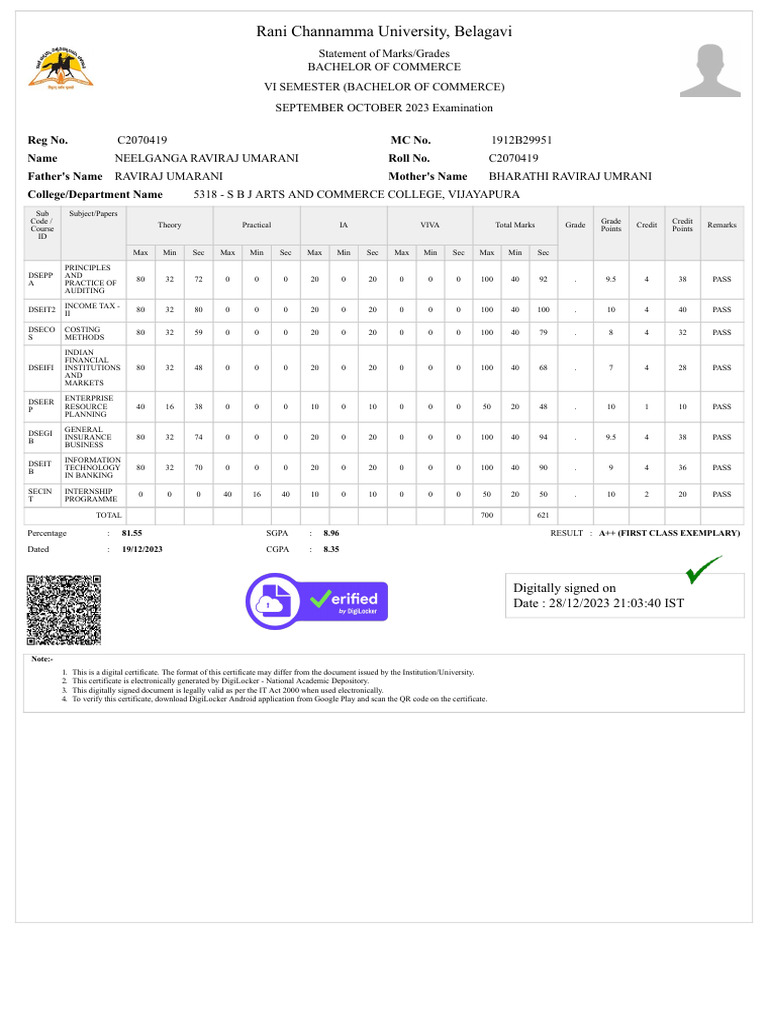This screenshot has width=768, height=1024.
Task: Click the CGPA value 8.35
Action: pyautogui.click(x=331, y=549)
